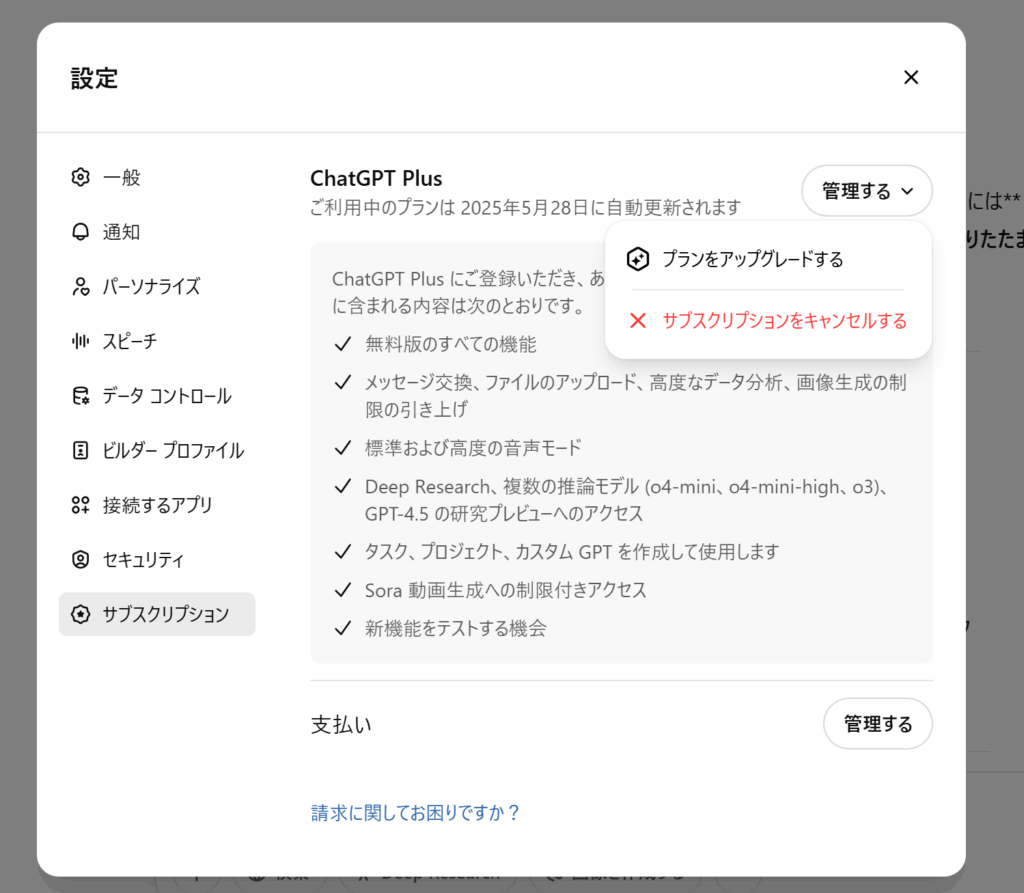Click the checkmark beside the メッセージ交換 line
This screenshot has width=1024, height=893.
[343, 383]
